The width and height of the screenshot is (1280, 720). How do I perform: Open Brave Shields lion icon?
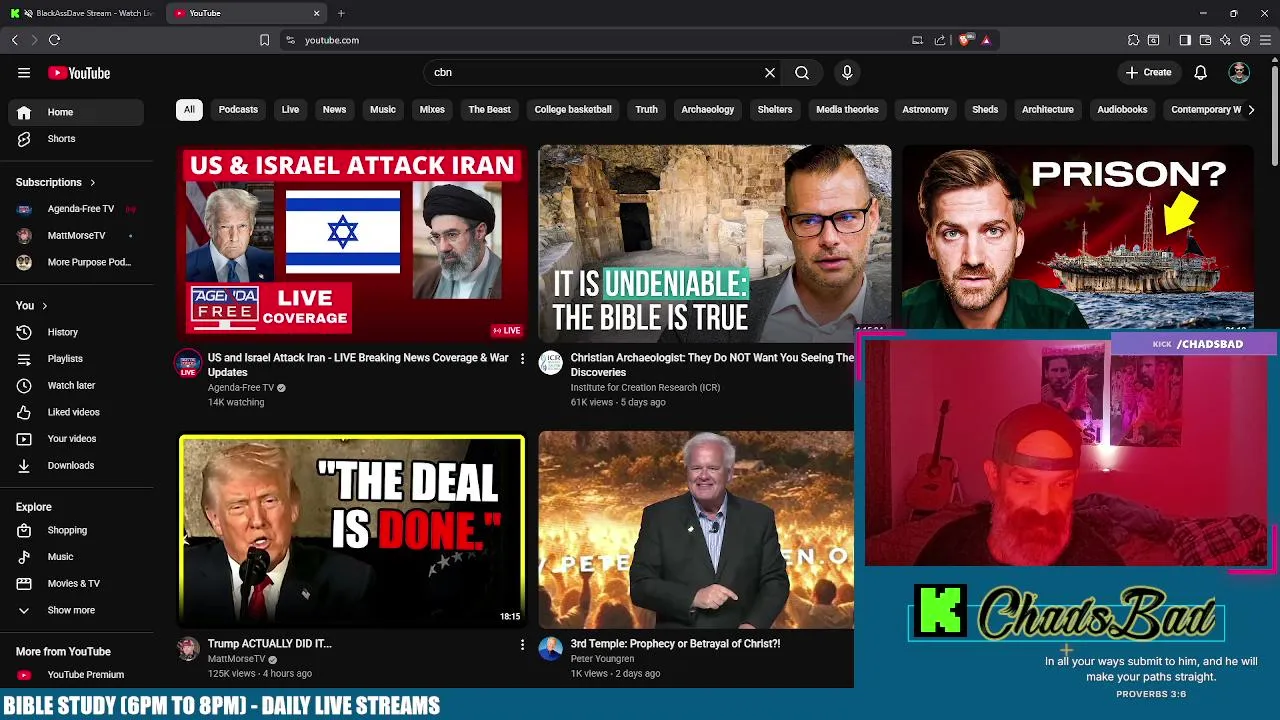click(964, 40)
